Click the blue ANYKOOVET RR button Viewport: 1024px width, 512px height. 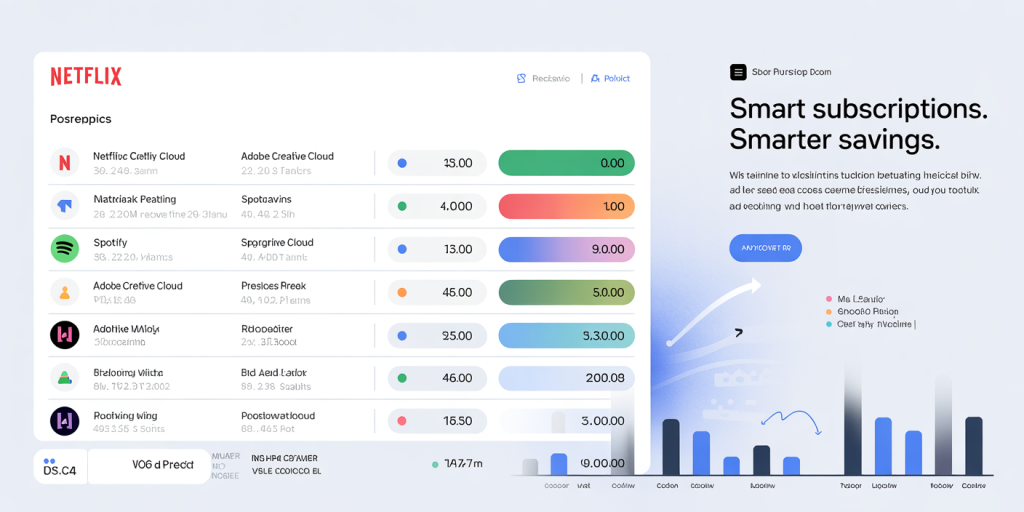[x=765, y=248]
